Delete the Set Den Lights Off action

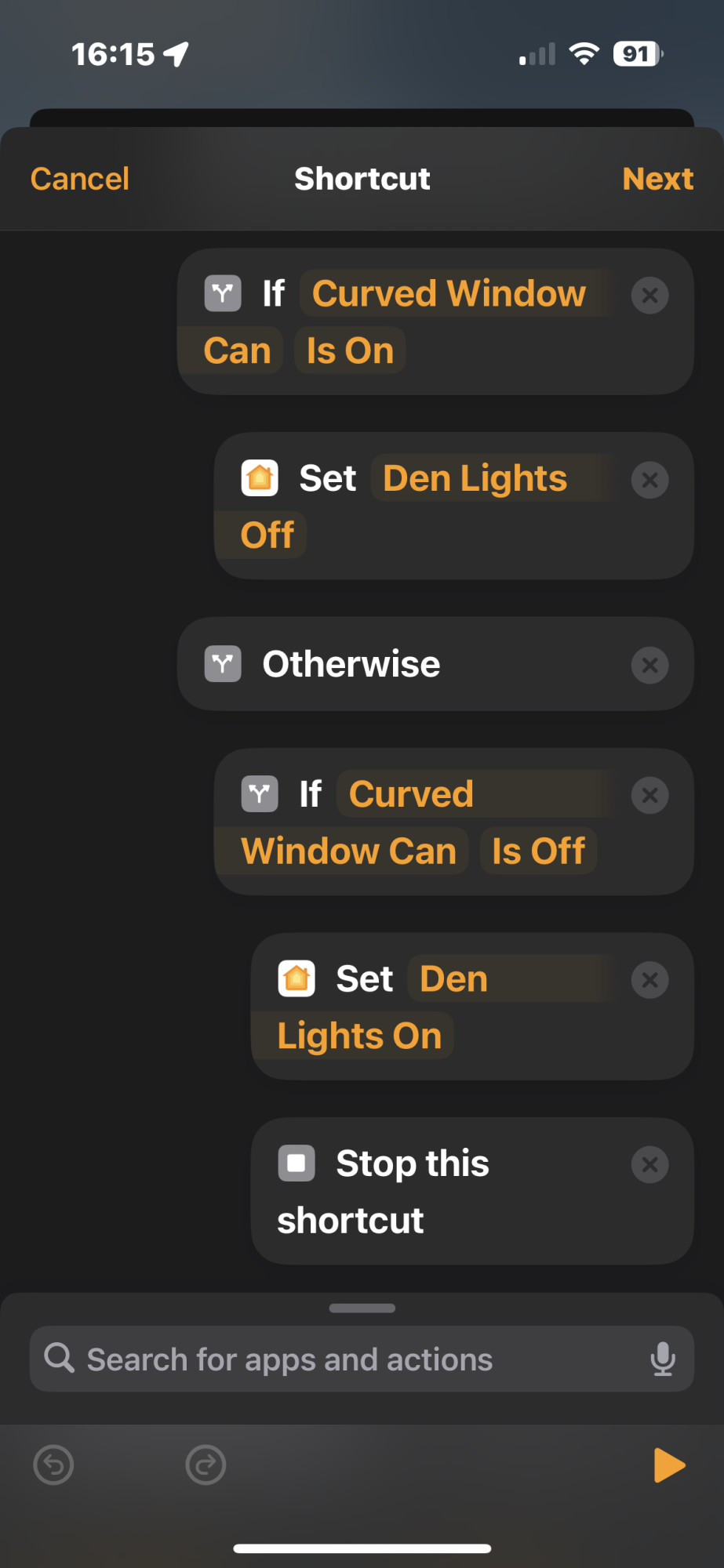pyautogui.click(x=650, y=480)
